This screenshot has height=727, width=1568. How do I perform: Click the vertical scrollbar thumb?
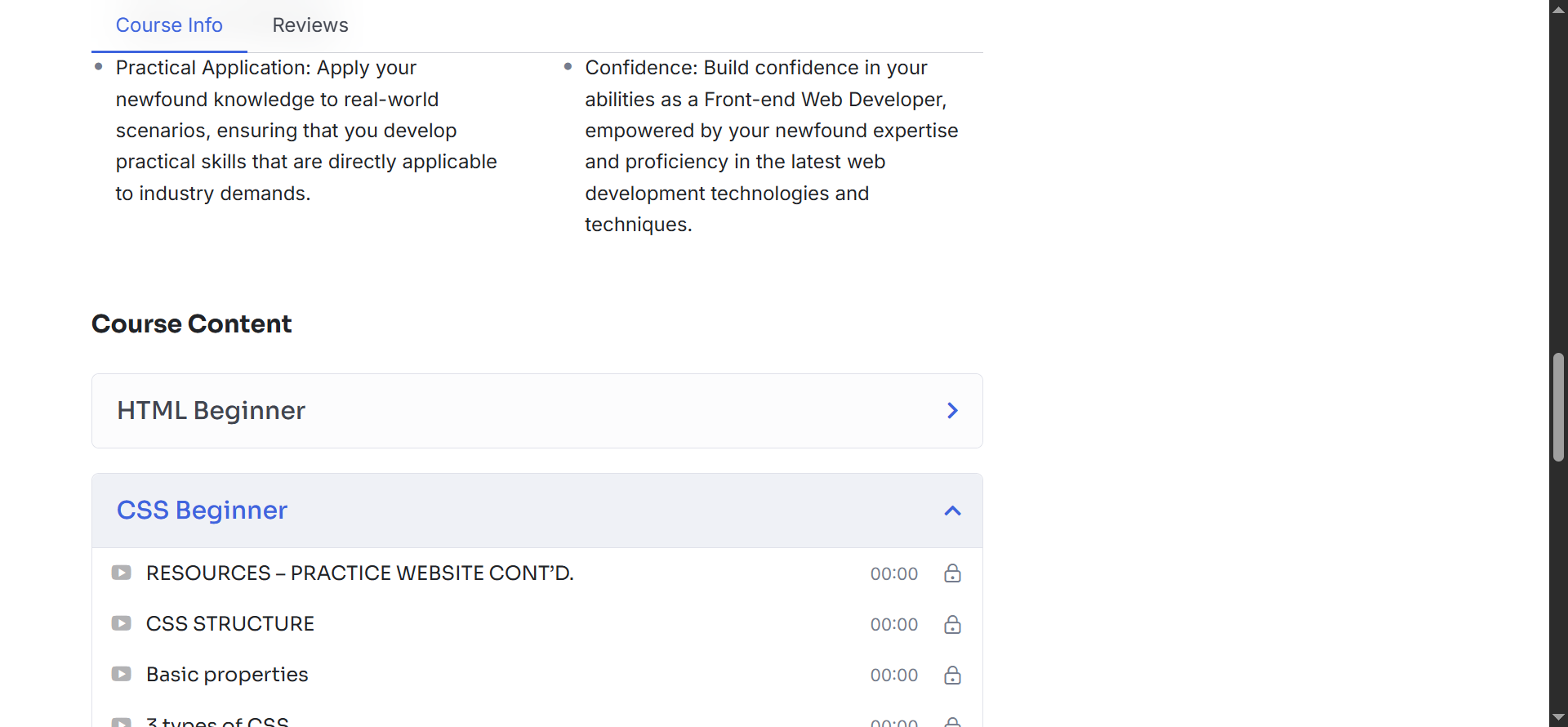point(1558,407)
